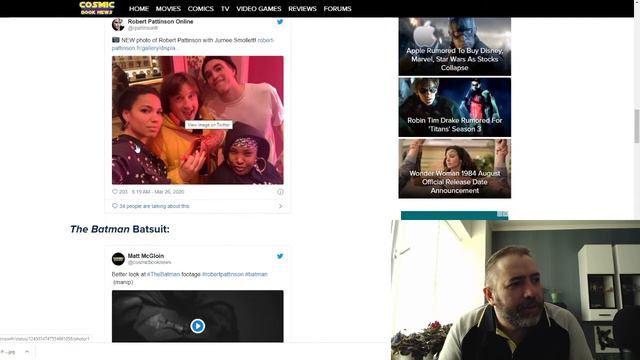Open 'Robin Tim Drake Rumored' Titans article
The width and height of the screenshot is (640, 360).
[x=455, y=107]
